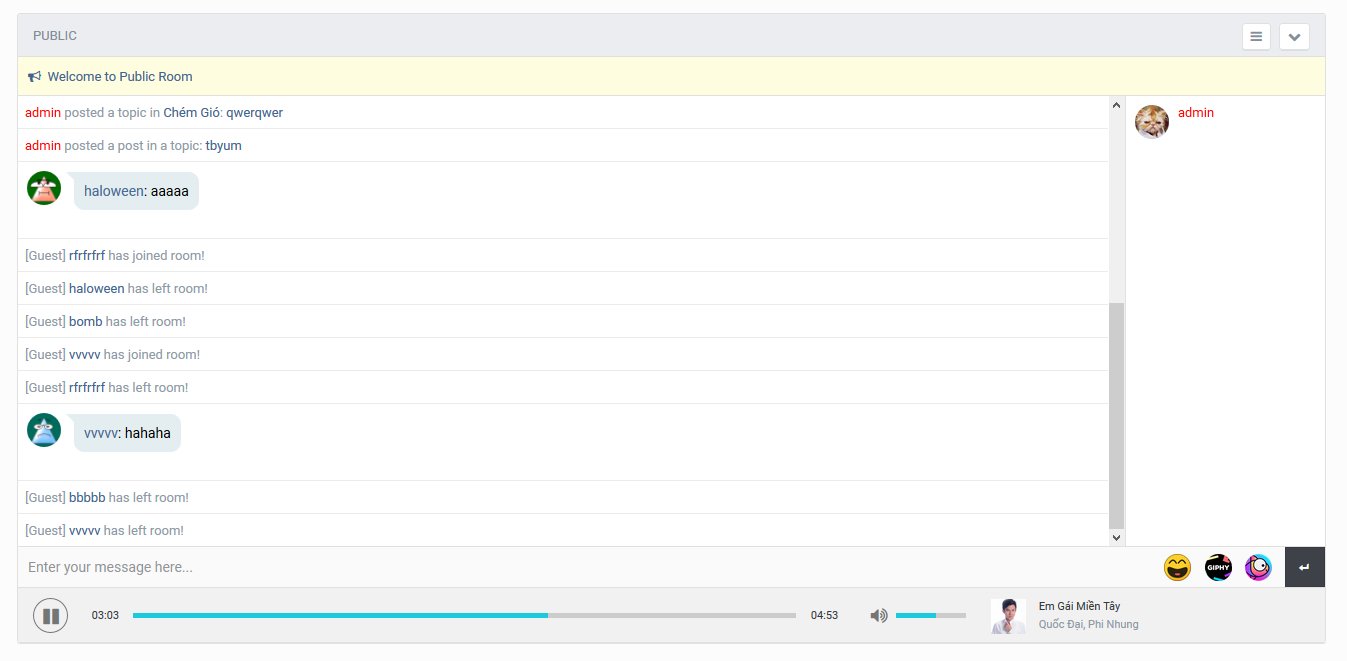Pause the music player

tap(51, 615)
